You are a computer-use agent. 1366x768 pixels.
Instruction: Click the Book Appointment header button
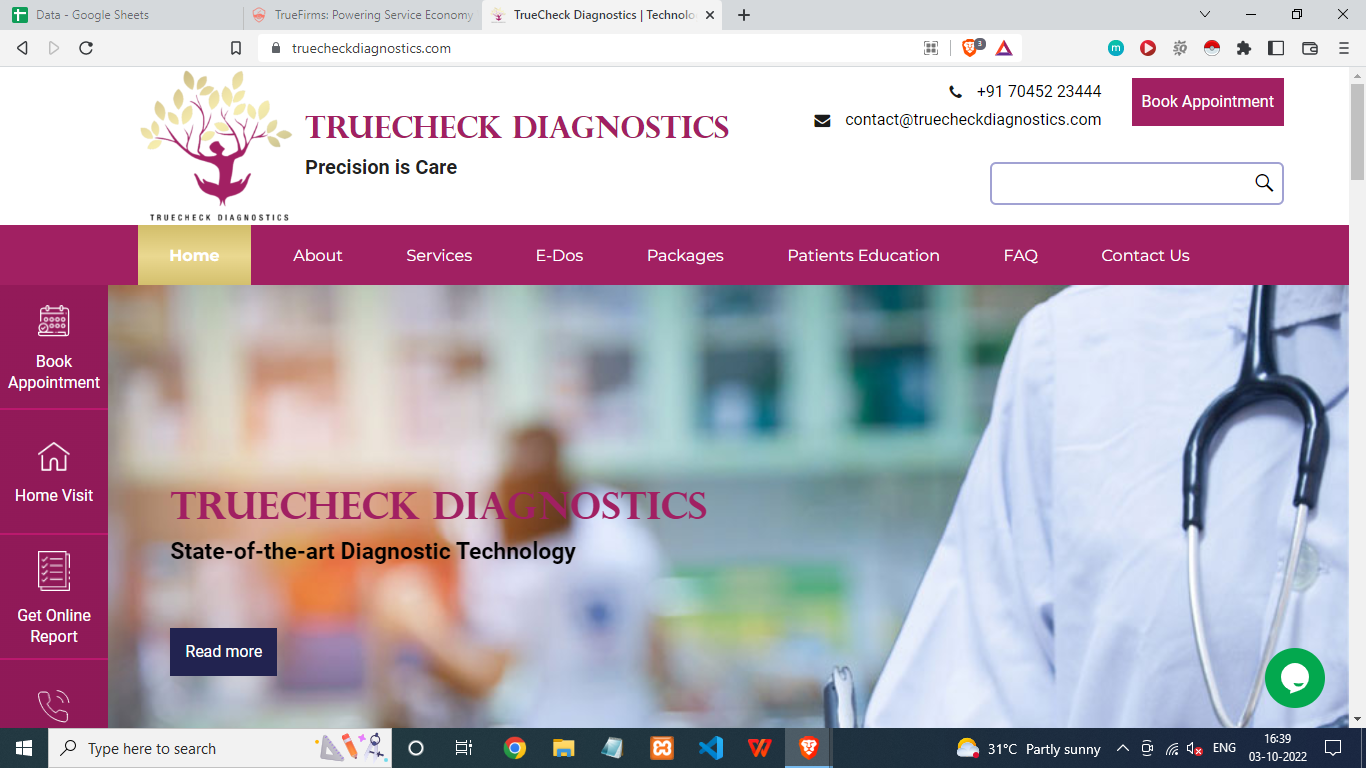tap(1207, 102)
